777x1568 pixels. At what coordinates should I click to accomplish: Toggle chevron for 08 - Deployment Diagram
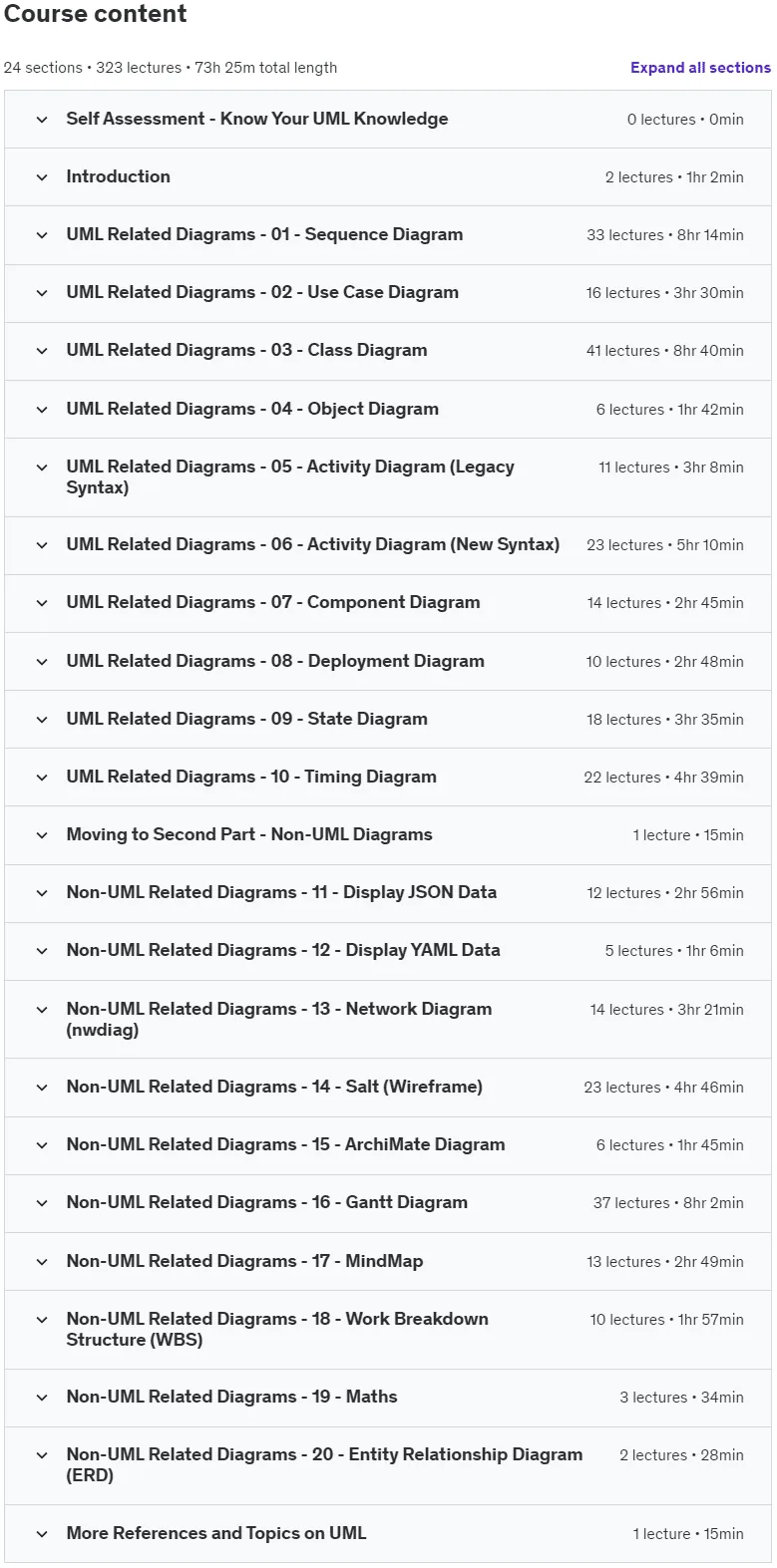pos(42,662)
